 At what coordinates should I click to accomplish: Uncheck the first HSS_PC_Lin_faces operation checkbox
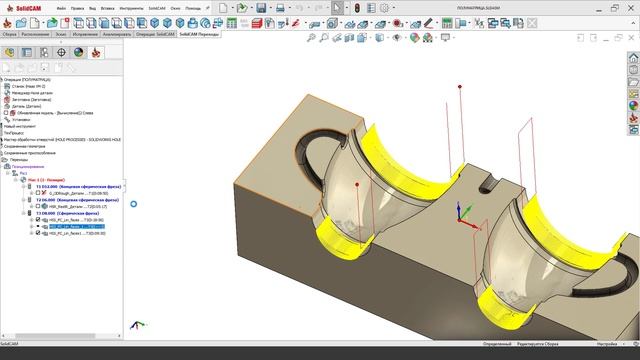[38, 220]
